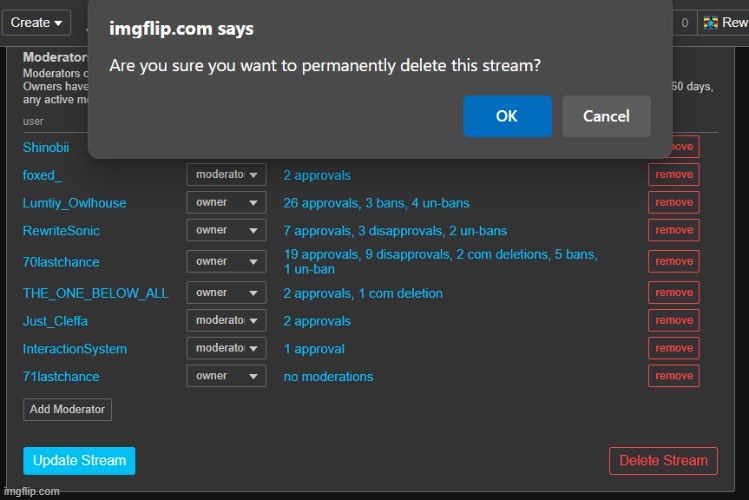Click the Delete Stream button

click(x=663, y=460)
